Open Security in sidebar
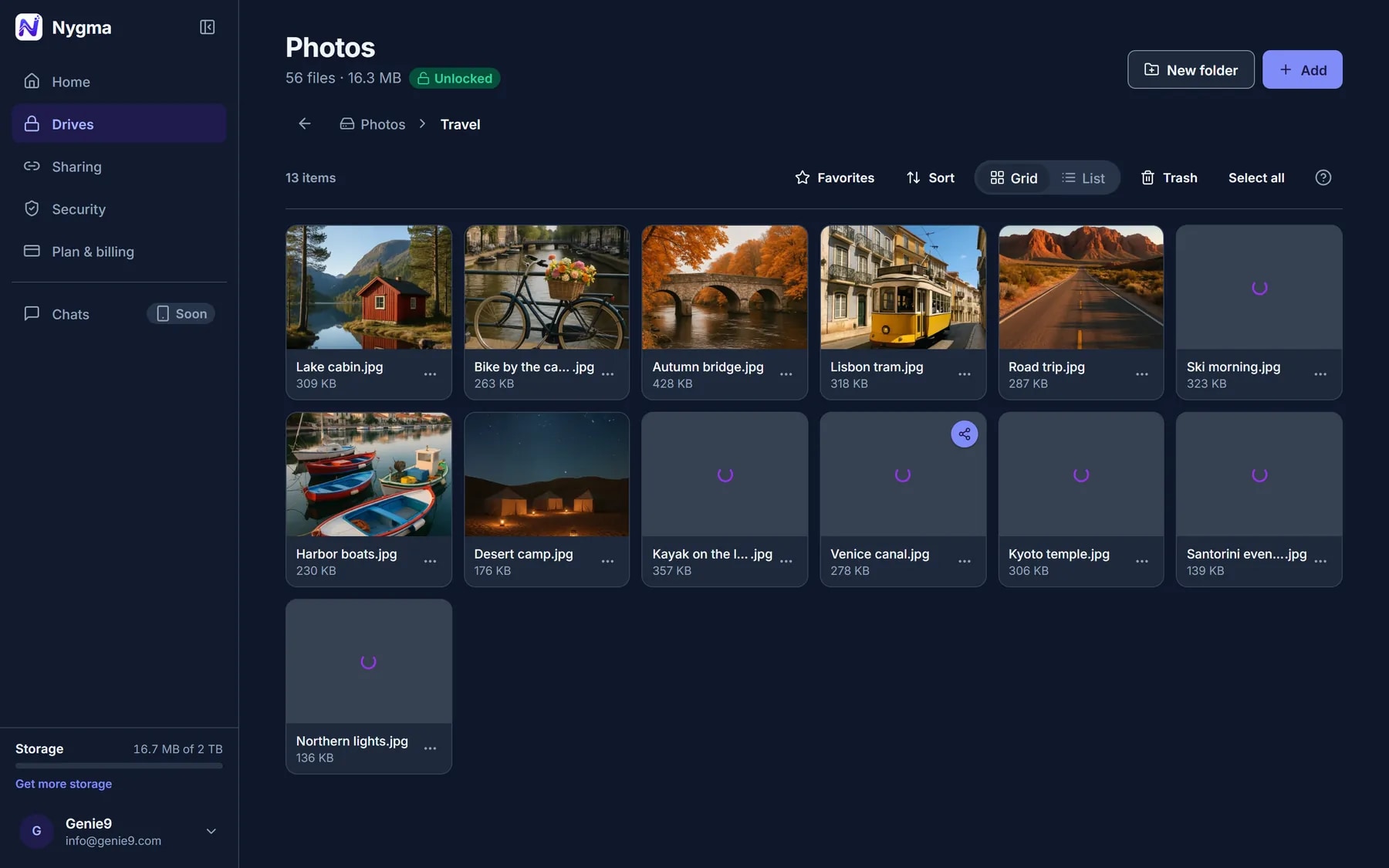 pos(119,208)
